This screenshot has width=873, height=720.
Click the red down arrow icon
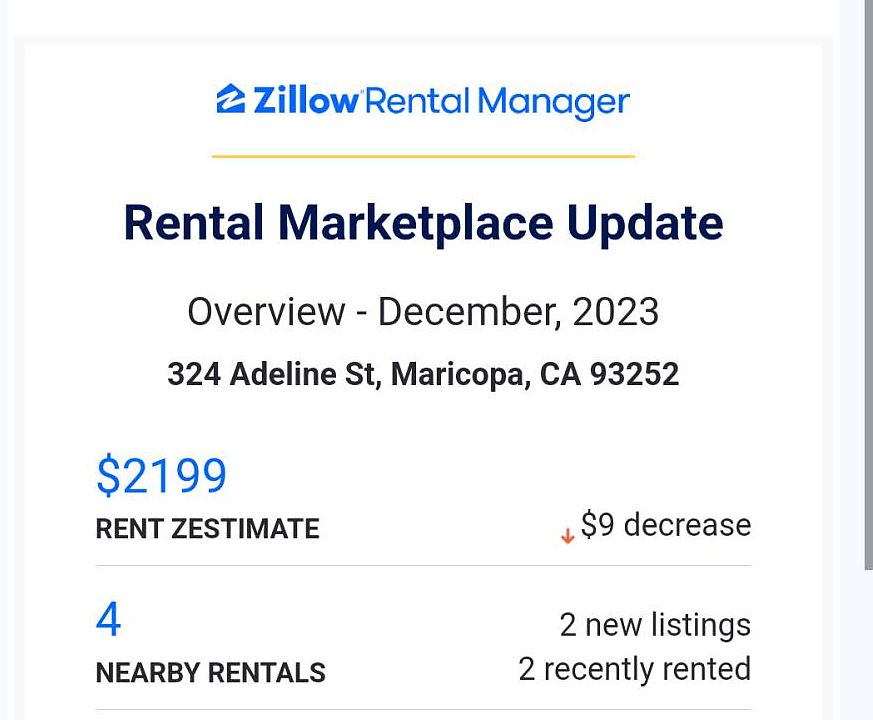coord(567,536)
